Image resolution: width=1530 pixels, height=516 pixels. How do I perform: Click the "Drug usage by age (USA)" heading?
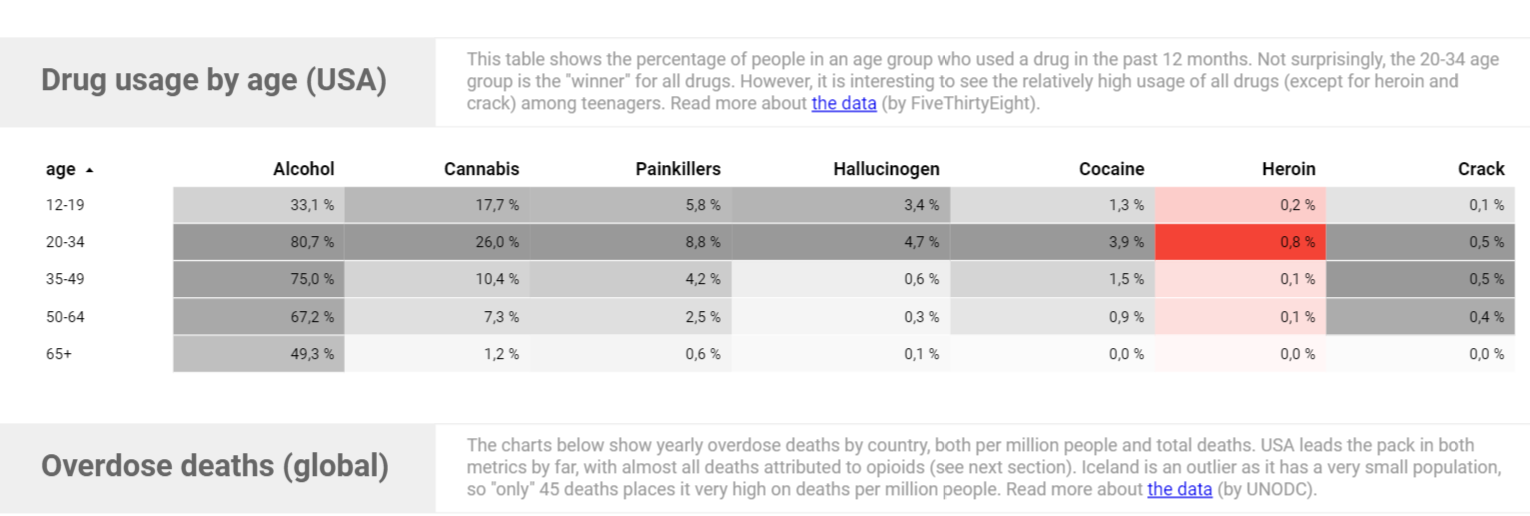[x=214, y=80]
